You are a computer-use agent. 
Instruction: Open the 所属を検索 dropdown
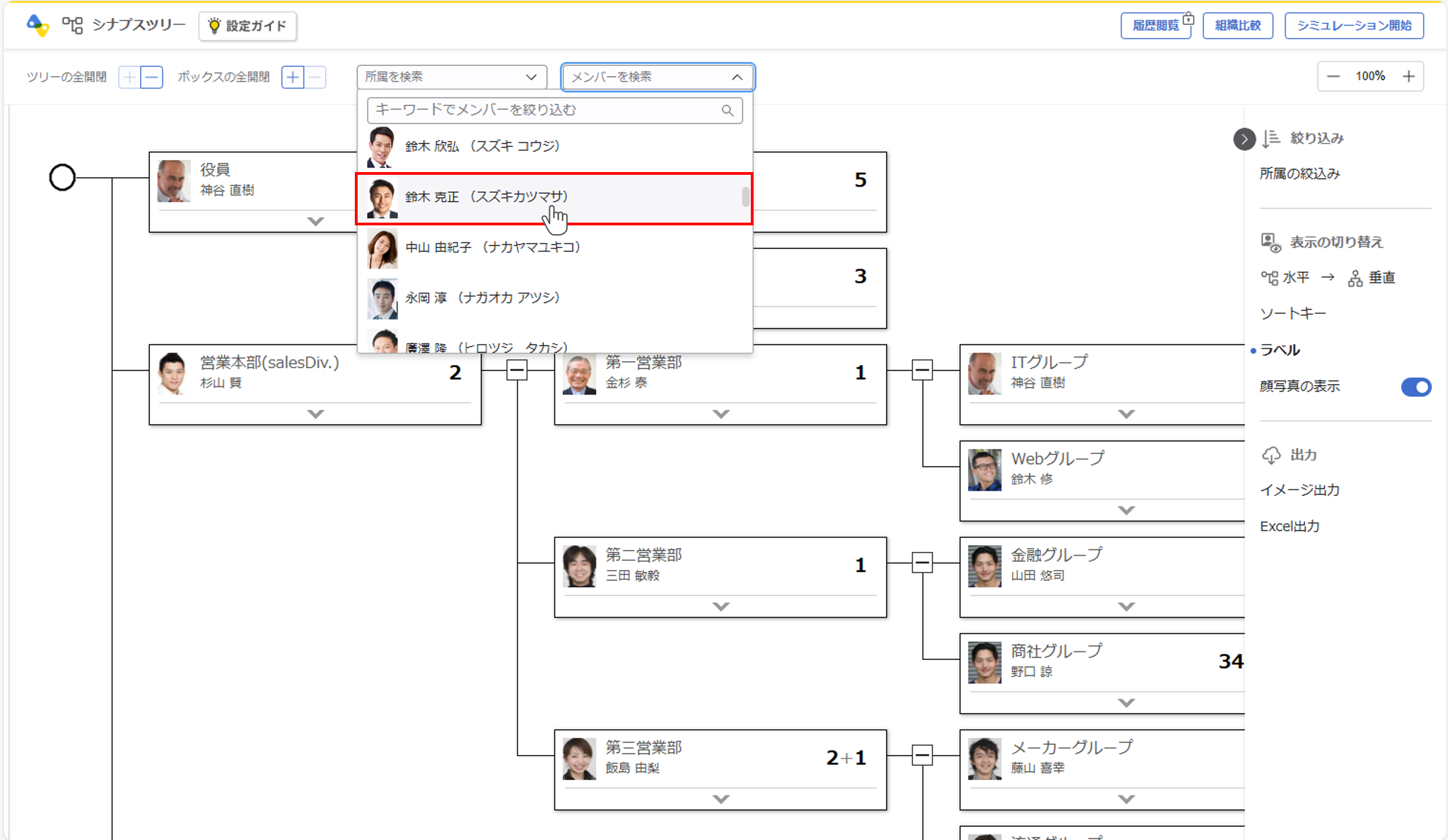[x=451, y=77]
